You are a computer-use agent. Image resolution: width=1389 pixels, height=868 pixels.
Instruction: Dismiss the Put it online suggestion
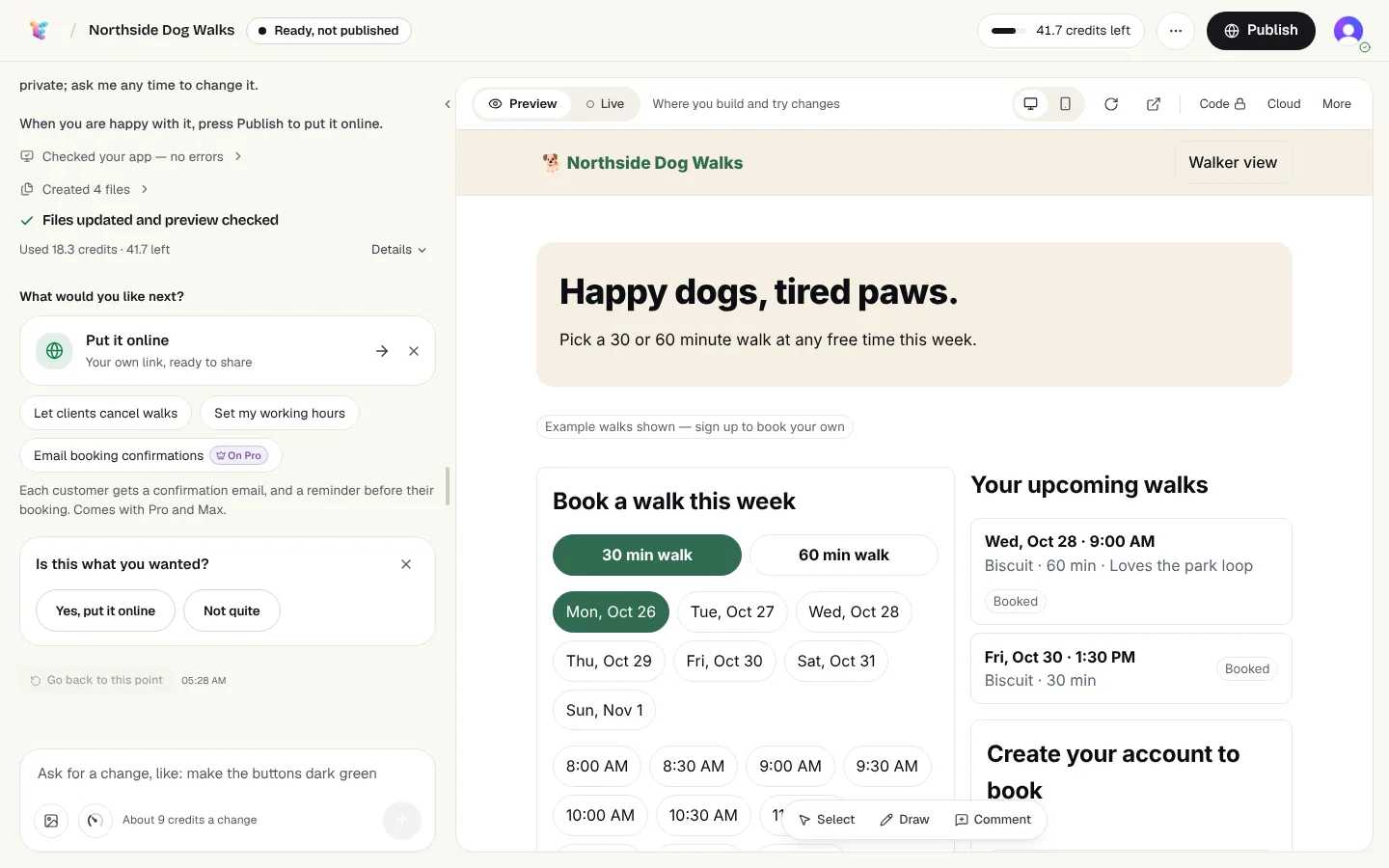coord(414,351)
